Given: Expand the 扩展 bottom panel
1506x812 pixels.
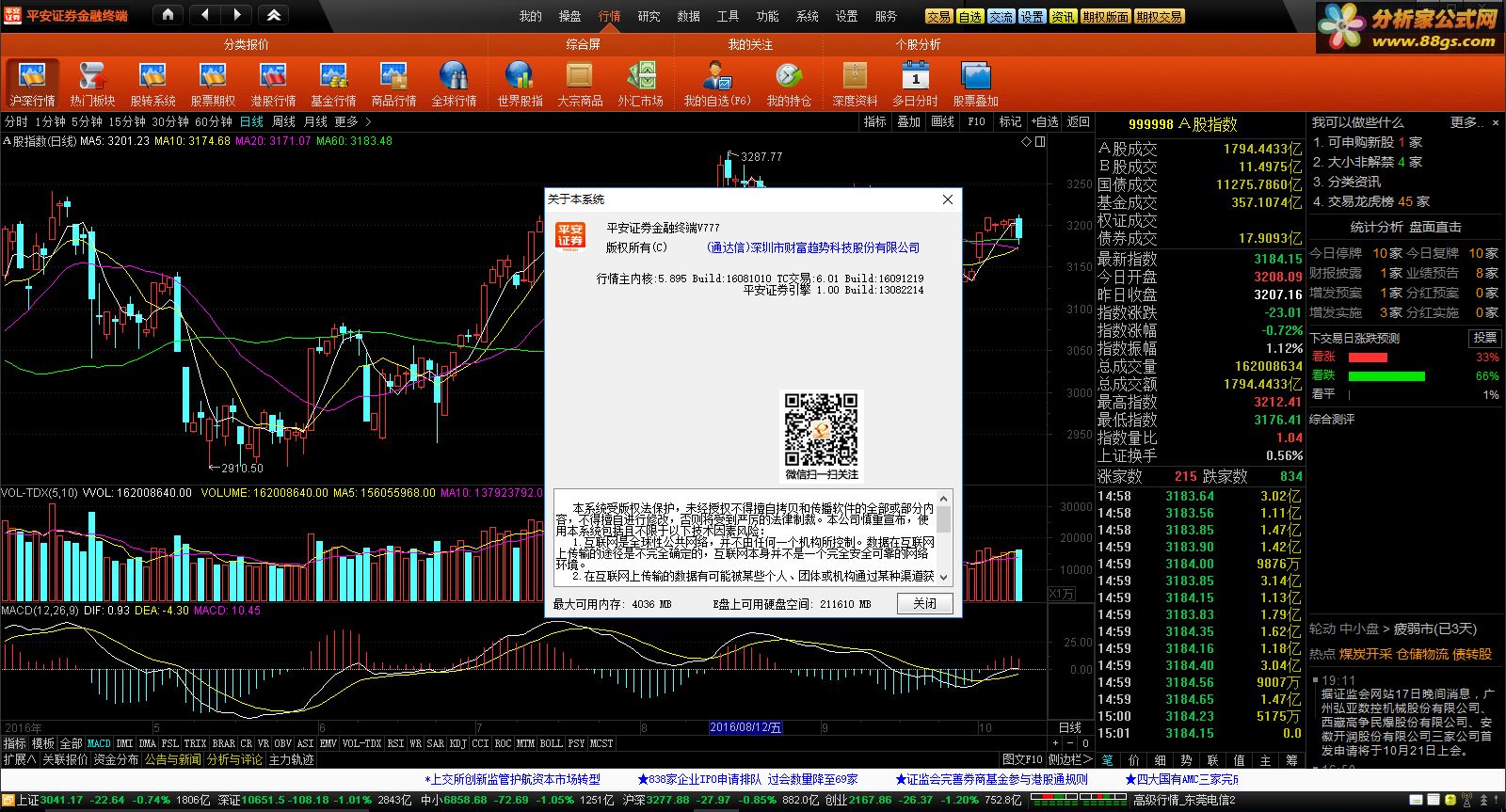Looking at the screenshot, I should click(19, 759).
